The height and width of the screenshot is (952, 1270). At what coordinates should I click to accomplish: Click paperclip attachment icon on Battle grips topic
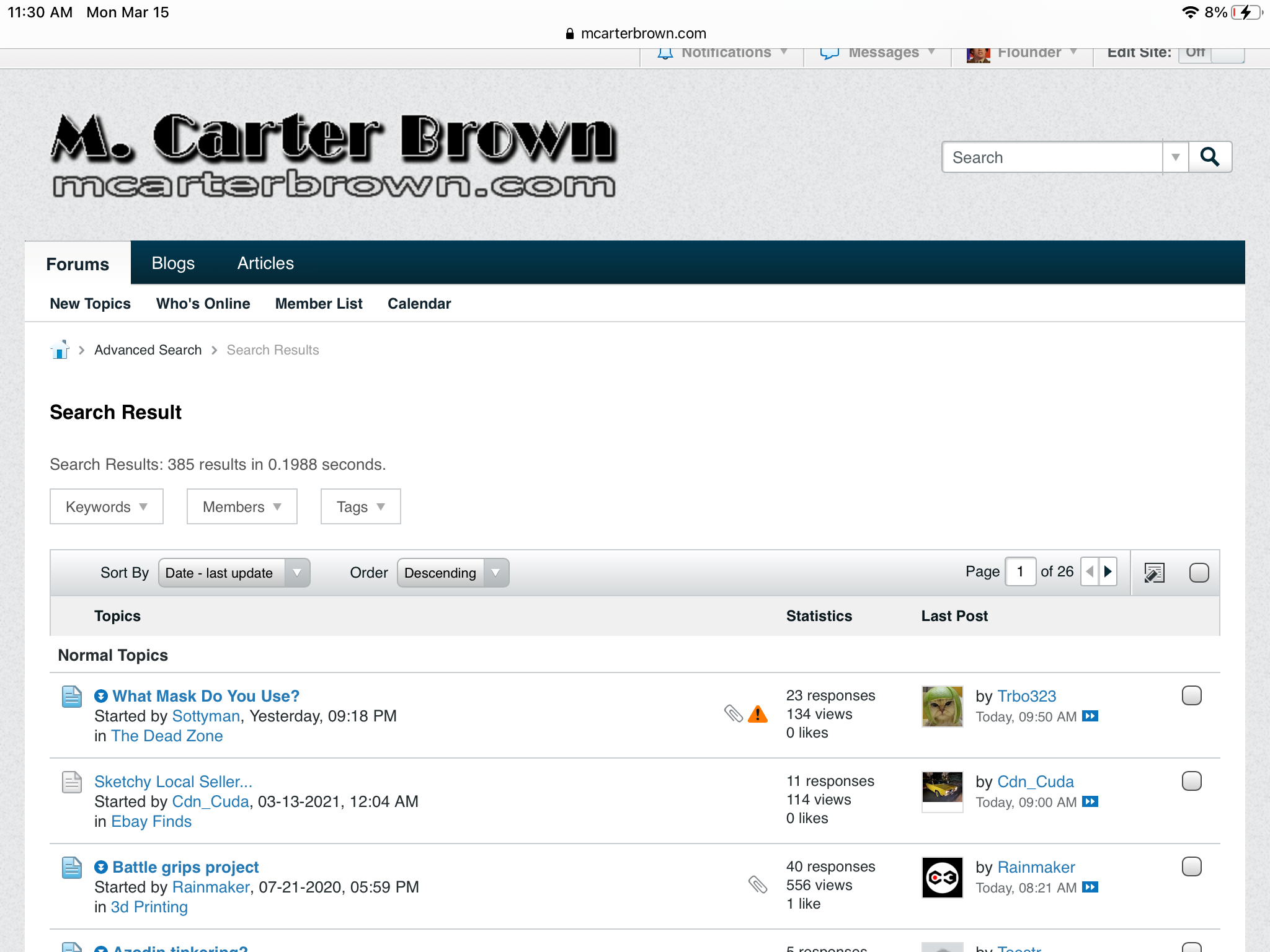point(758,884)
